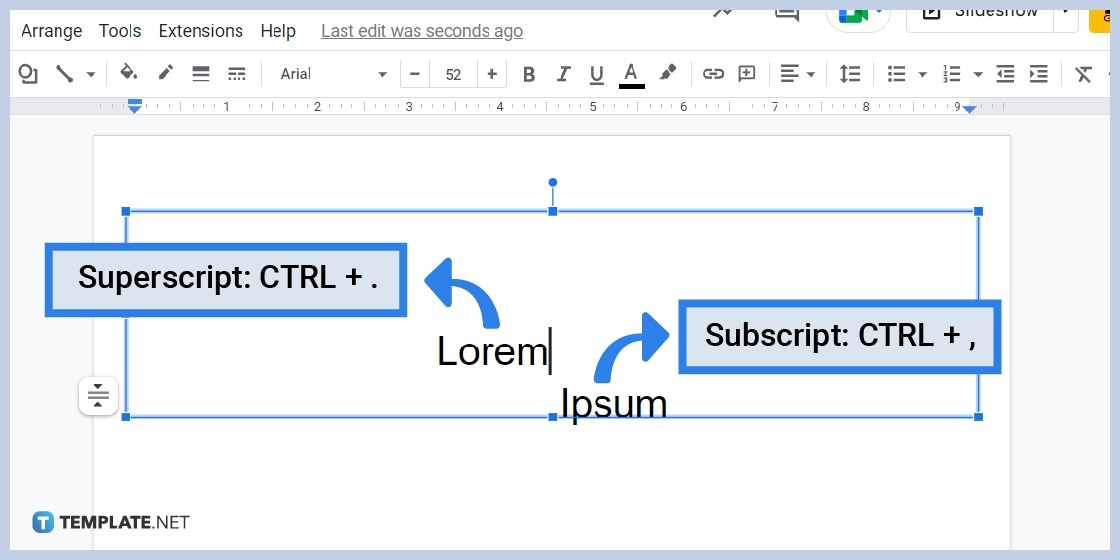
Task: Open the comment history icon
Action: pos(787,14)
